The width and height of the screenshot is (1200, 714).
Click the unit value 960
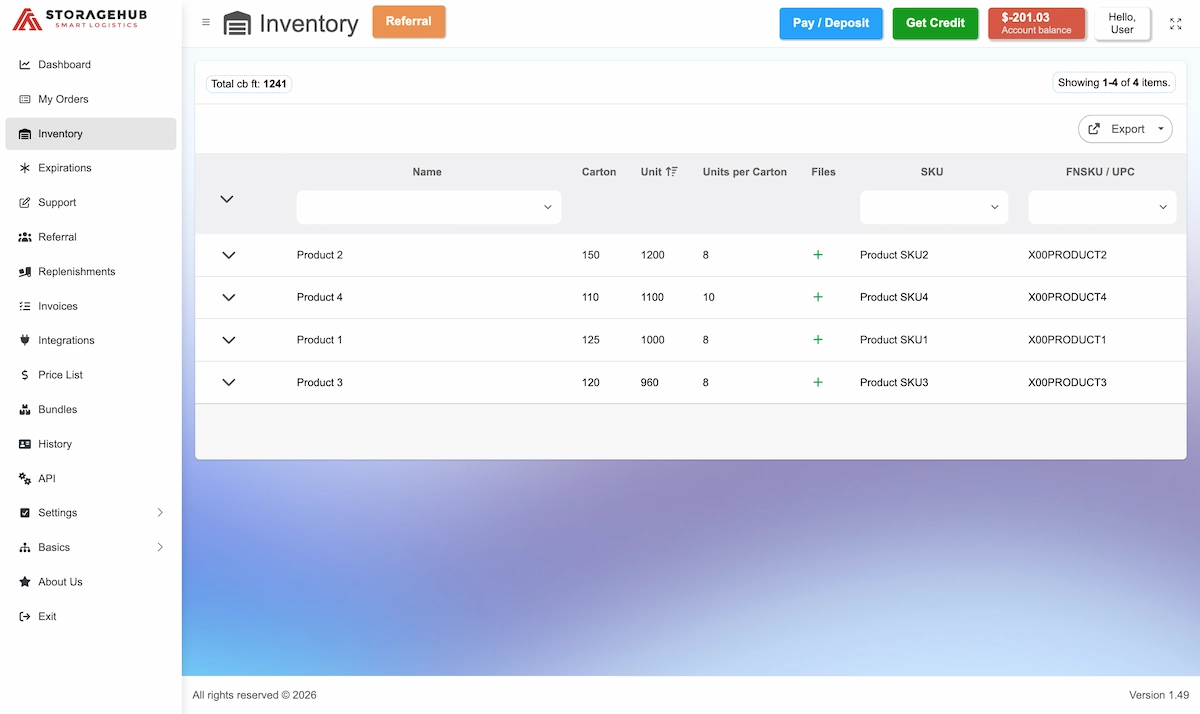point(650,382)
